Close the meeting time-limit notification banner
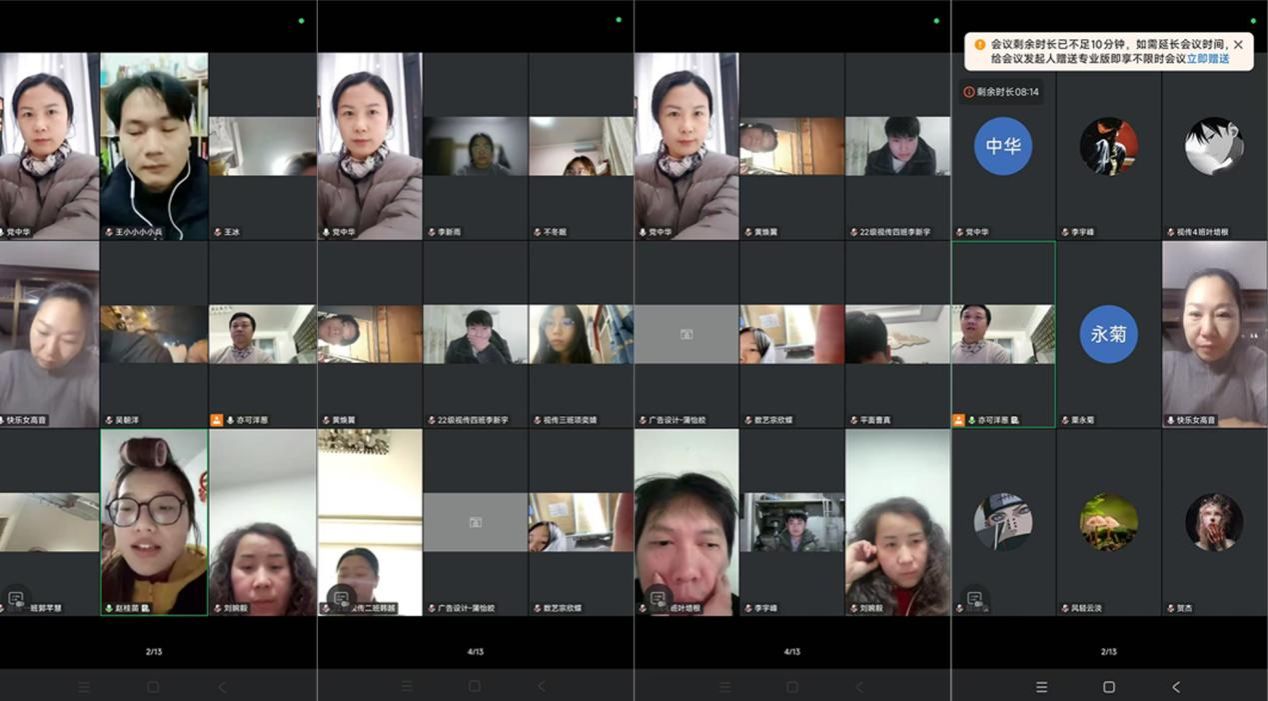1268x701 pixels. pyautogui.click(x=1238, y=45)
